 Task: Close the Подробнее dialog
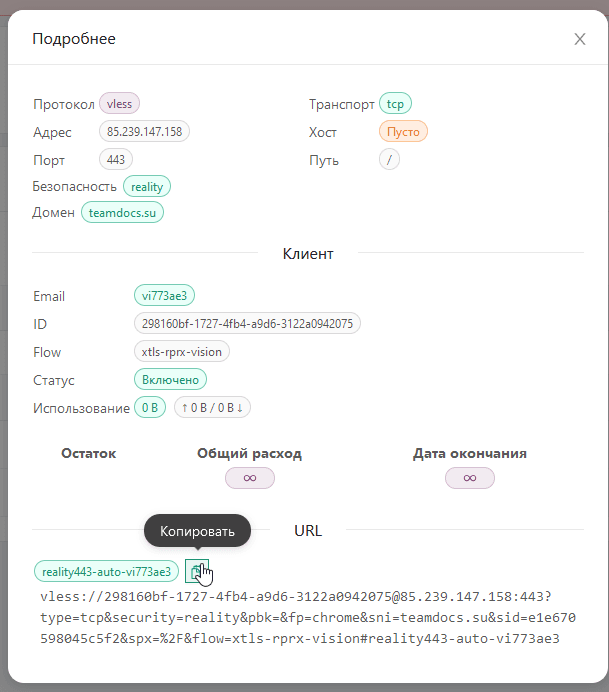point(580,39)
